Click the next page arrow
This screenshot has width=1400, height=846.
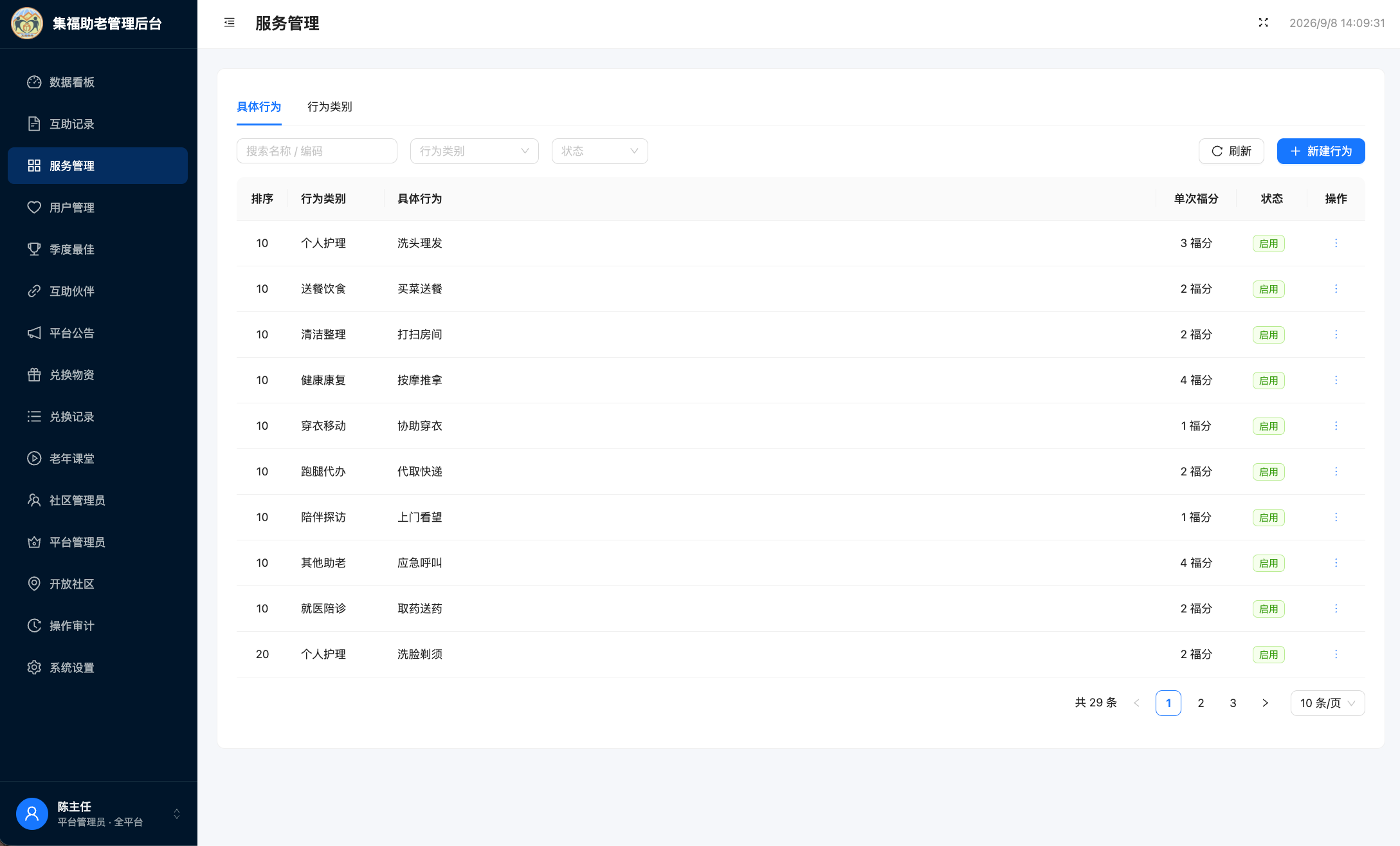[x=1265, y=703]
